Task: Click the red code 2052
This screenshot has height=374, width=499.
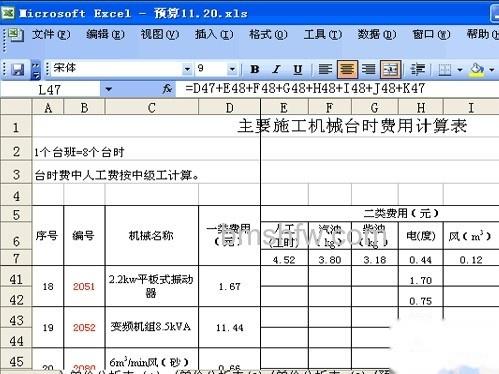Action: click(x=84, y=327)
